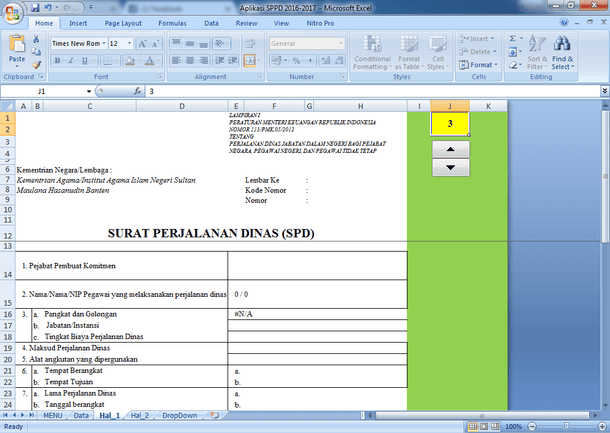Viewport: 610px width, 433px height.
Task: Toggle Bold formatting
Action: tap(58, 61)
